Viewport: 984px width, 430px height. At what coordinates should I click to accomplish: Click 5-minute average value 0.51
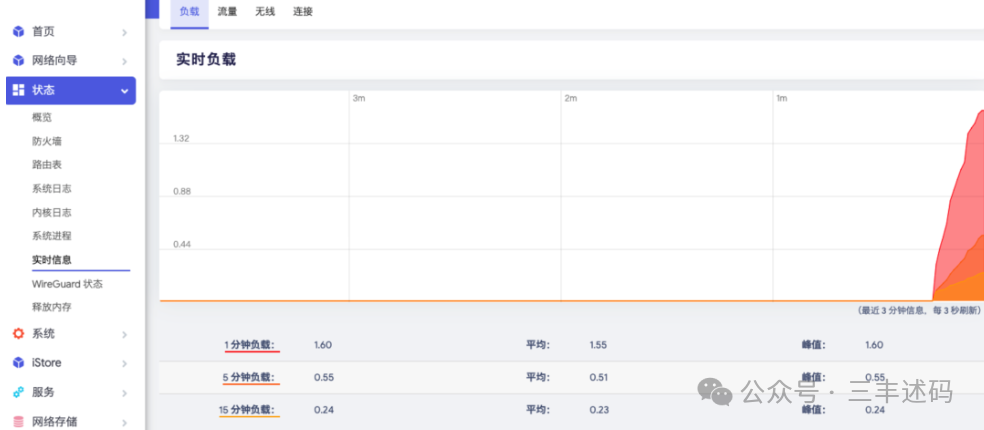599,377
